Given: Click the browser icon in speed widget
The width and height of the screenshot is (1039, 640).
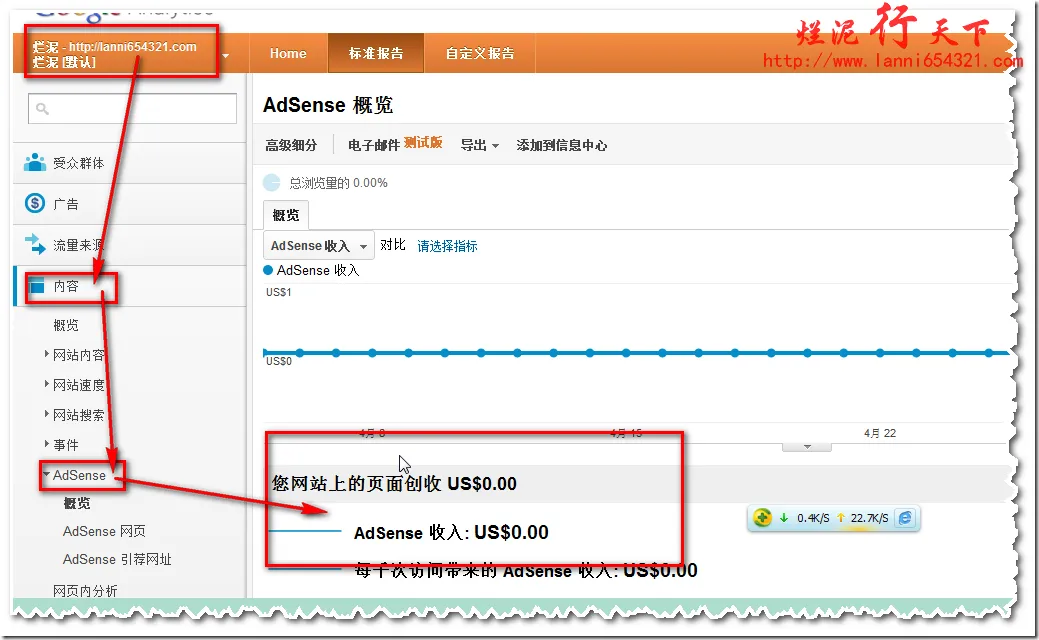Looking at the screenshot, I should click(x=904, y=518).
